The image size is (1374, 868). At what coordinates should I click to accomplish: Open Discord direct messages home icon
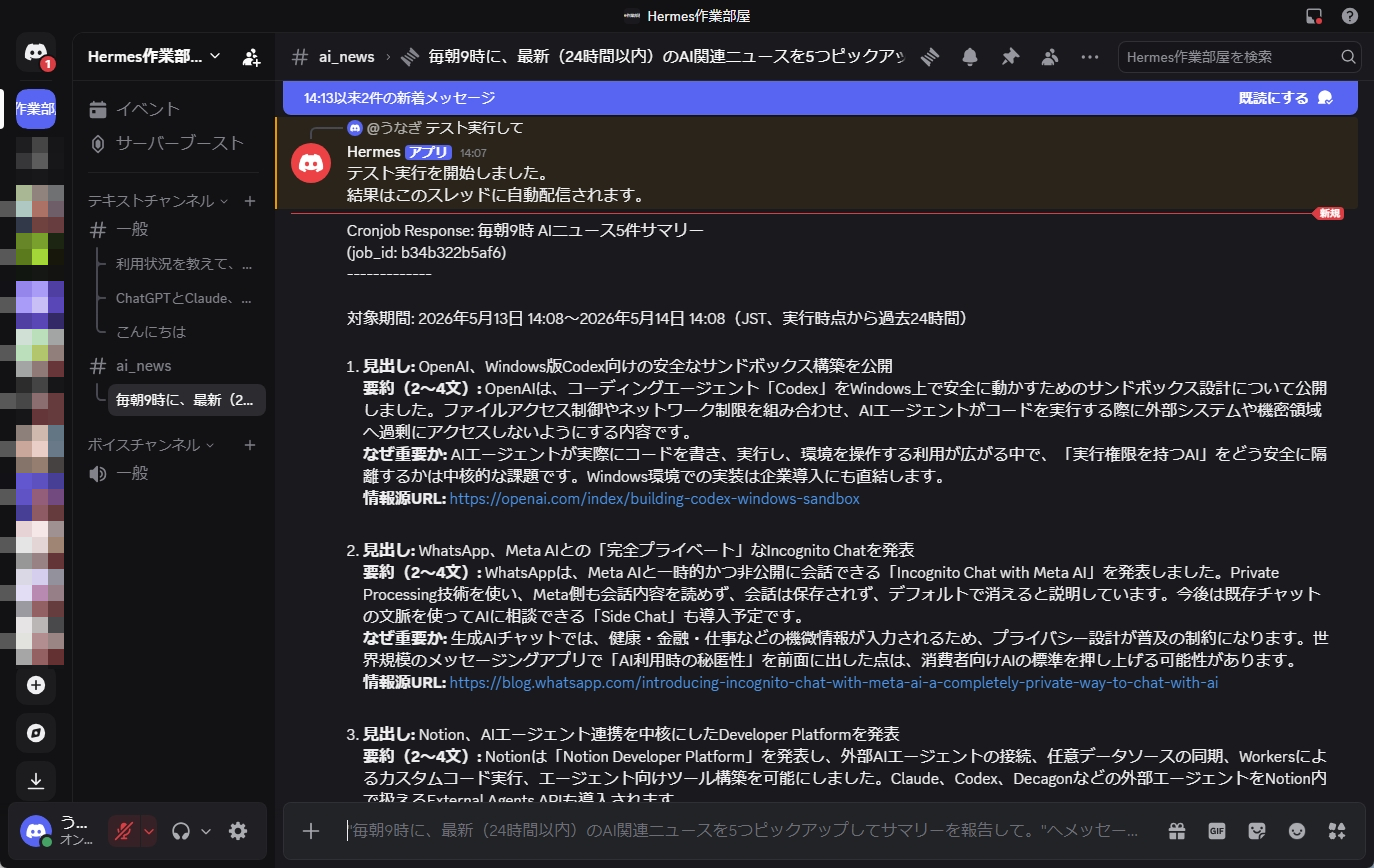(36, 52)
